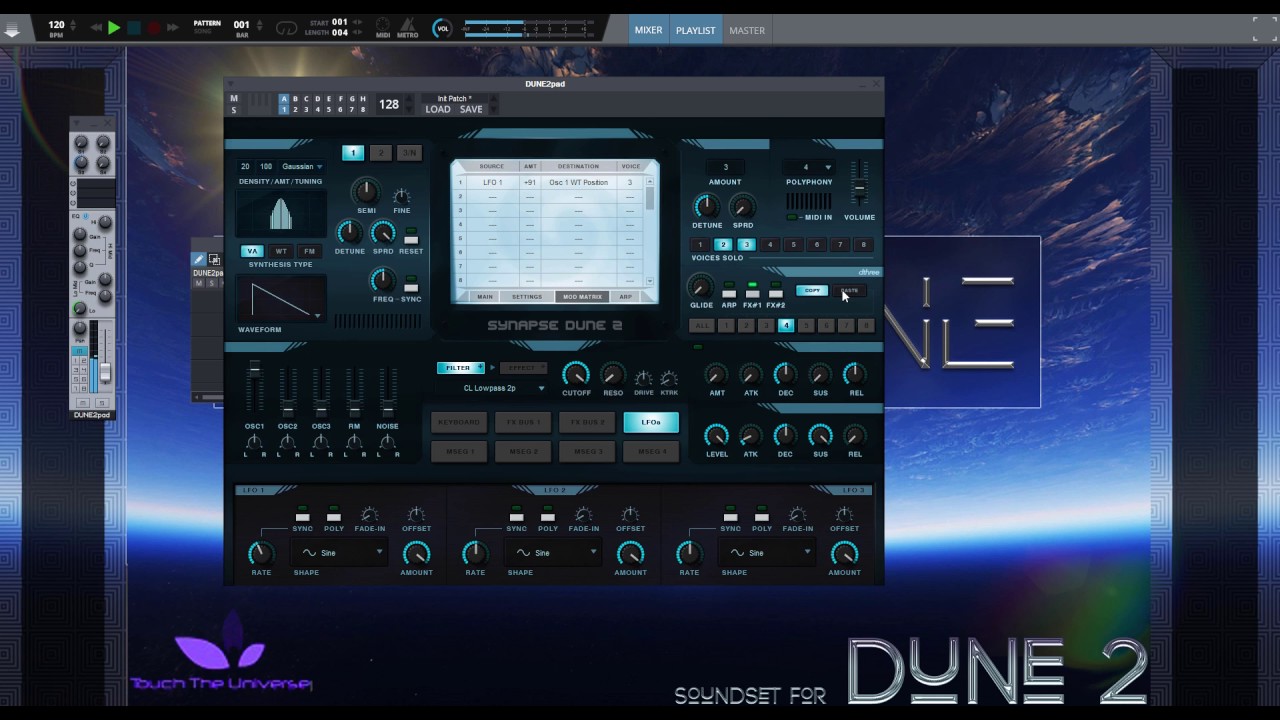Select the ALL voices button
The height and width of the screenshot is (720, 1280).
pos(701,325)
